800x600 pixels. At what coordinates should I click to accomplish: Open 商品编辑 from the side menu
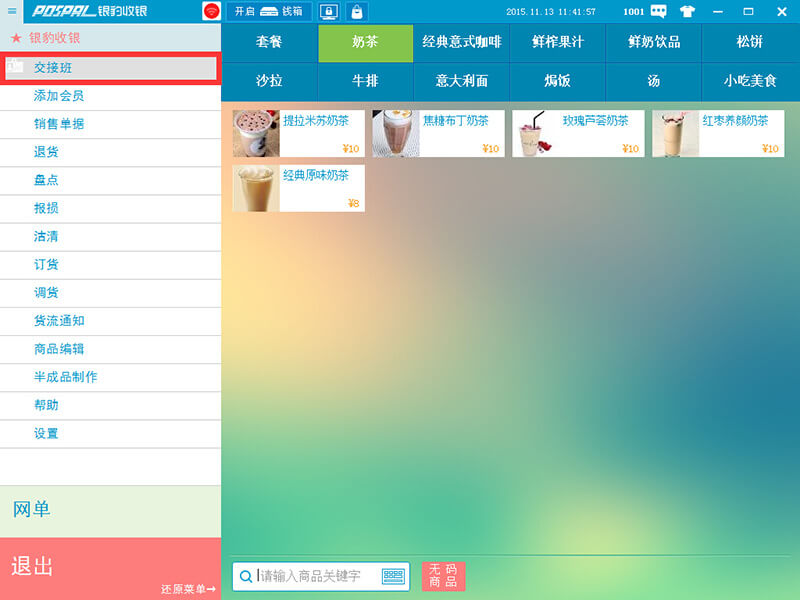[59, 349]
